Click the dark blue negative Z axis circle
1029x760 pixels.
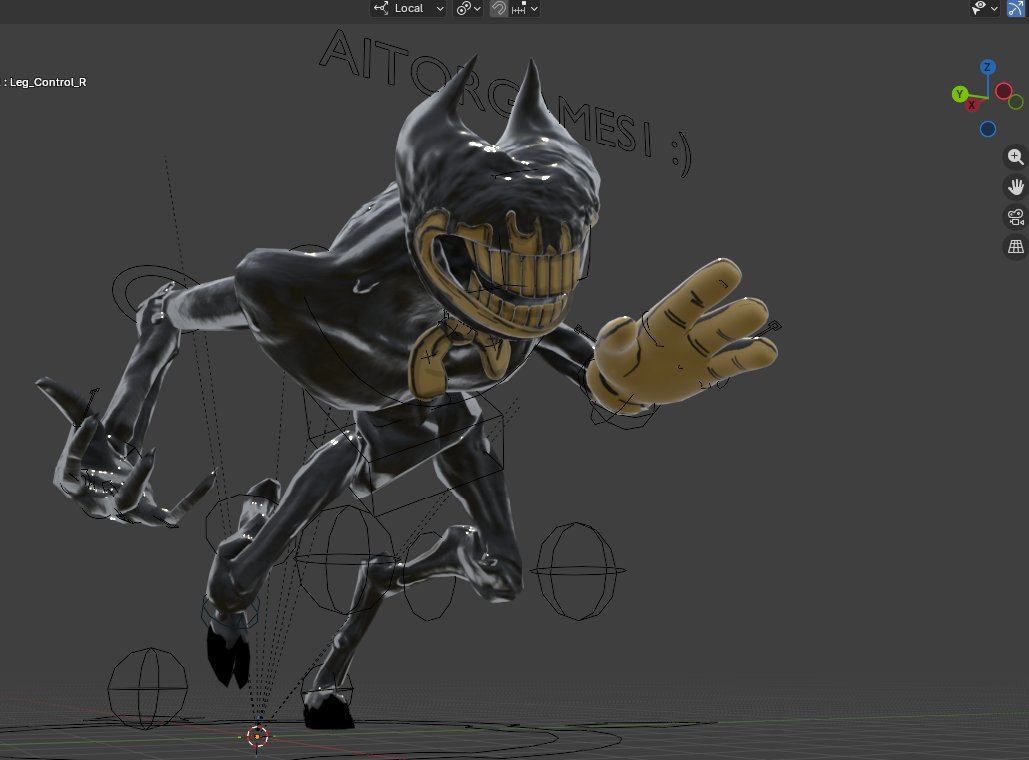pyautogui.click(x=988, y=129)
